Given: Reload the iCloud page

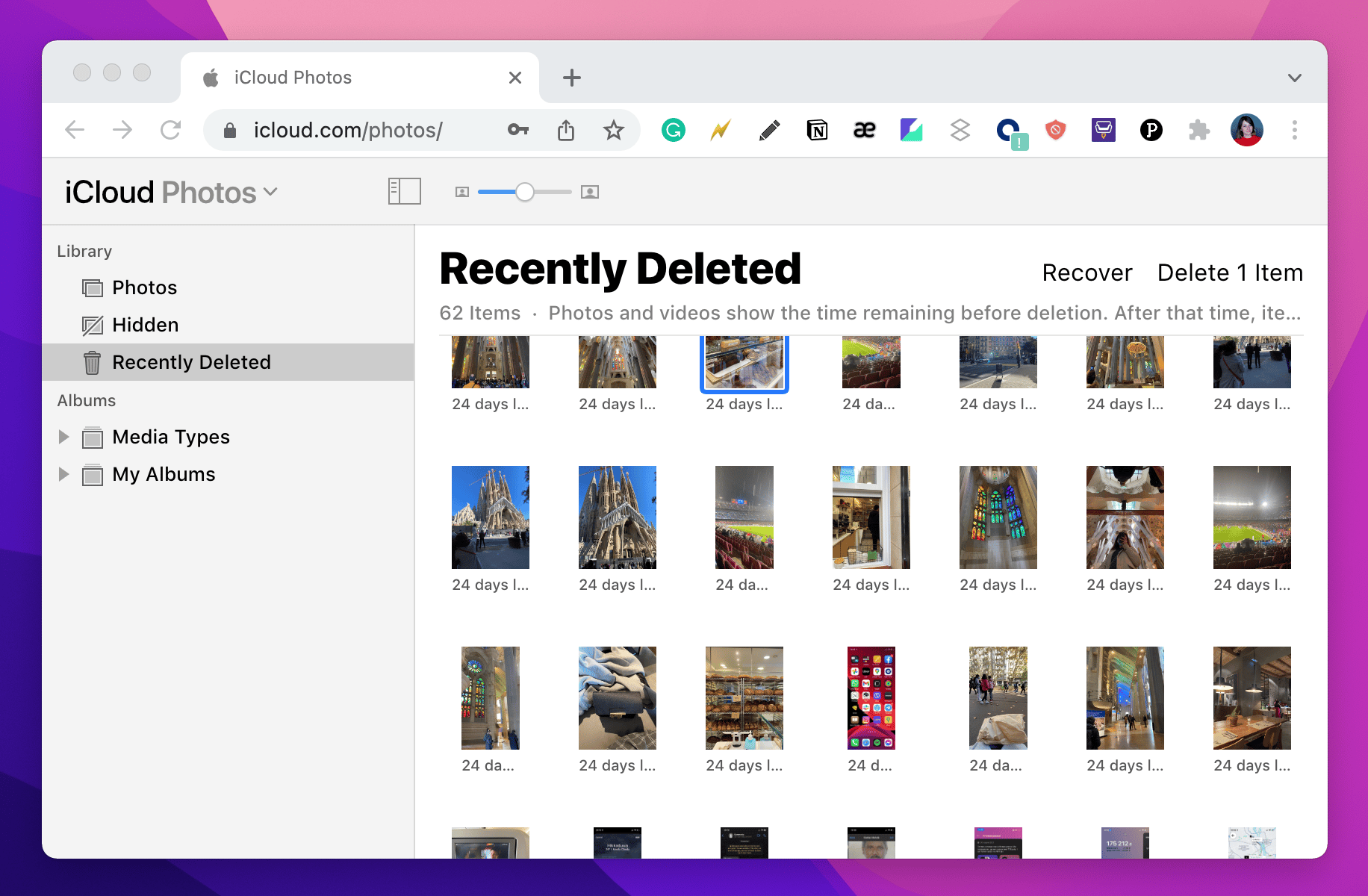Looking at the screenshot, I should click(171, 130).
